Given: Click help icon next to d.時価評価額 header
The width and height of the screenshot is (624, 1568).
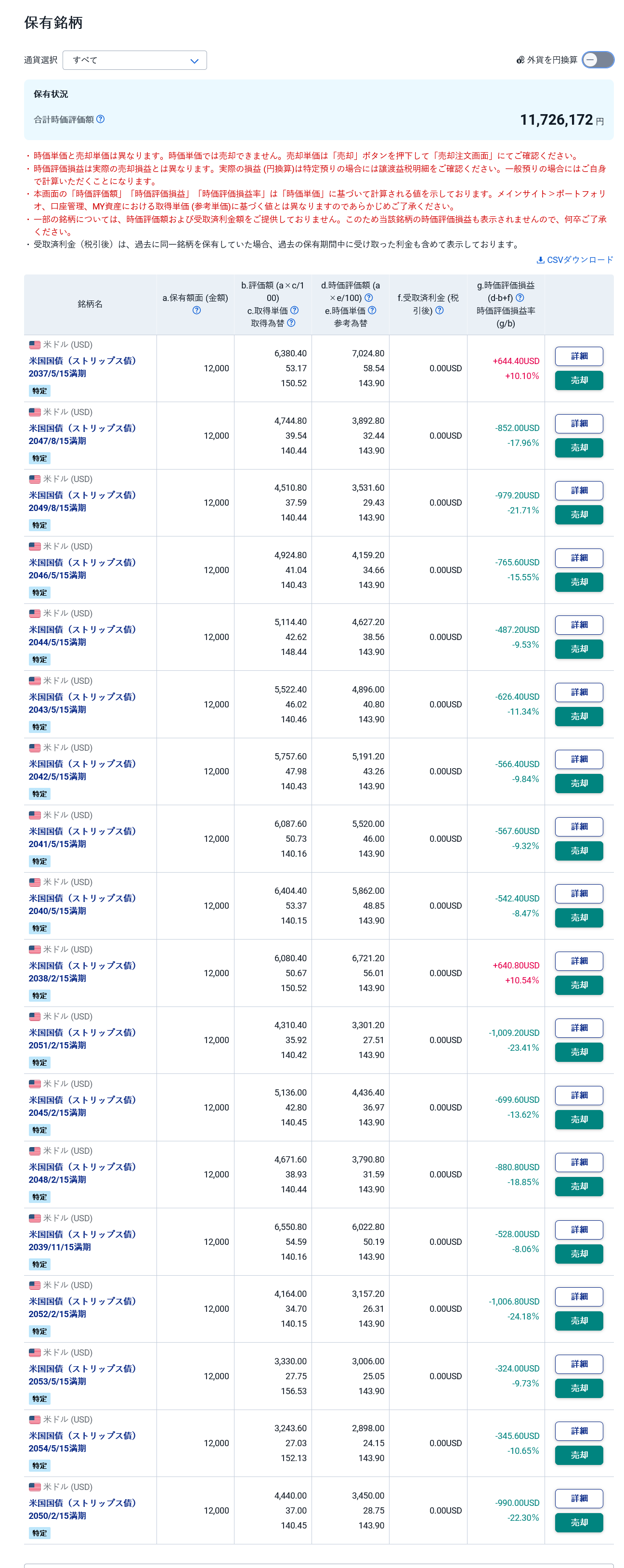Looking at the screenshot, I should point(368,298).
